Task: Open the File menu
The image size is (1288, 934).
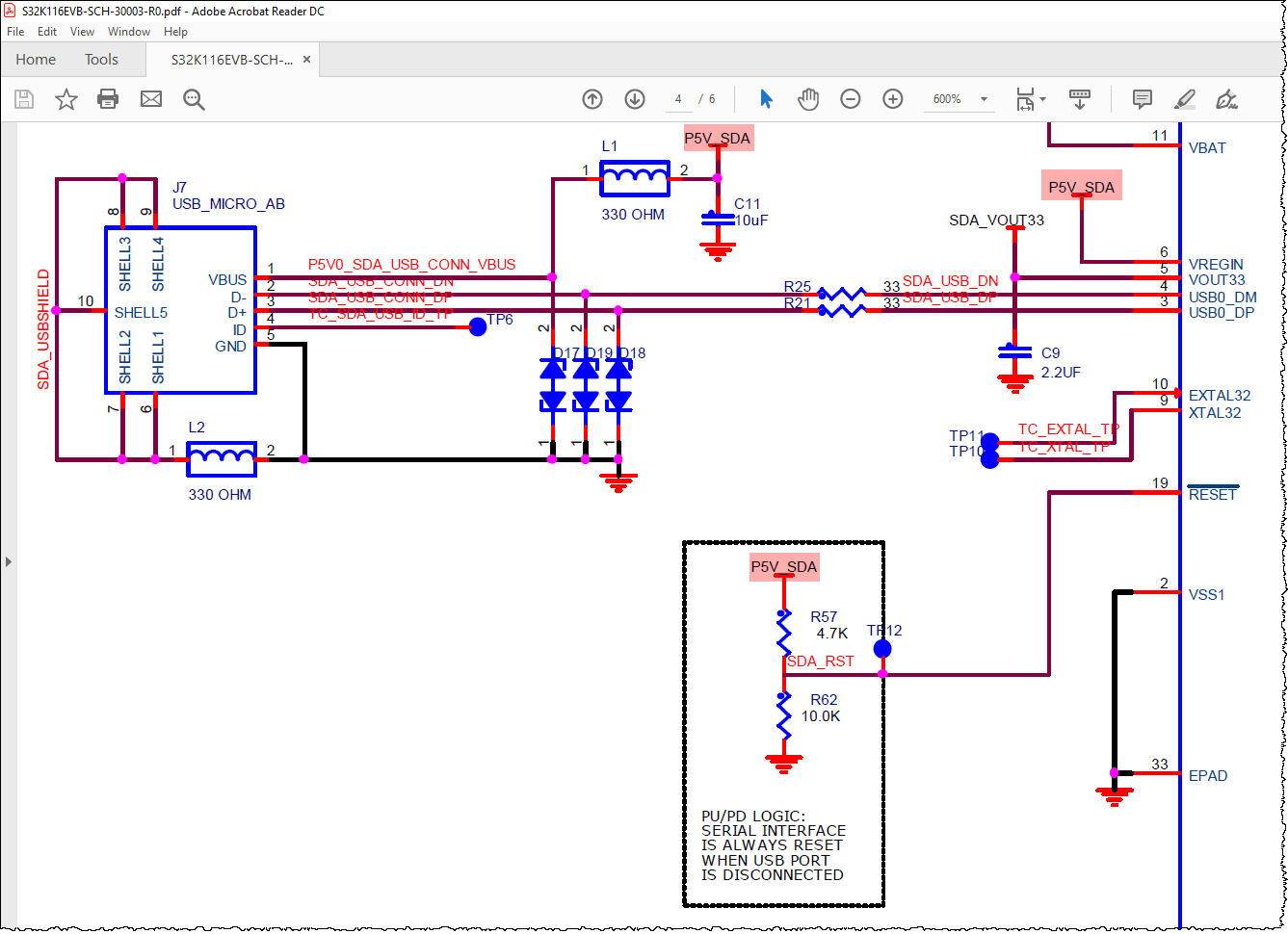Action: pos(15,32)
